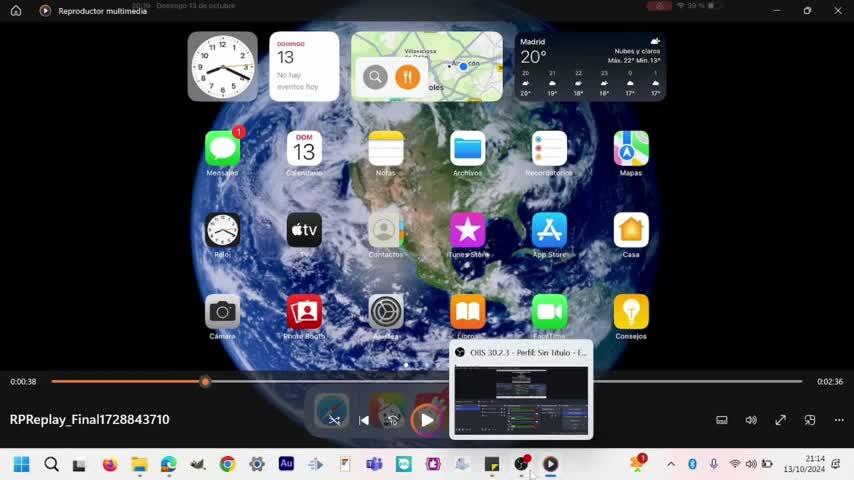Toggle subtitles and captions
The image size is (854, 480).
tap(722, 420)
